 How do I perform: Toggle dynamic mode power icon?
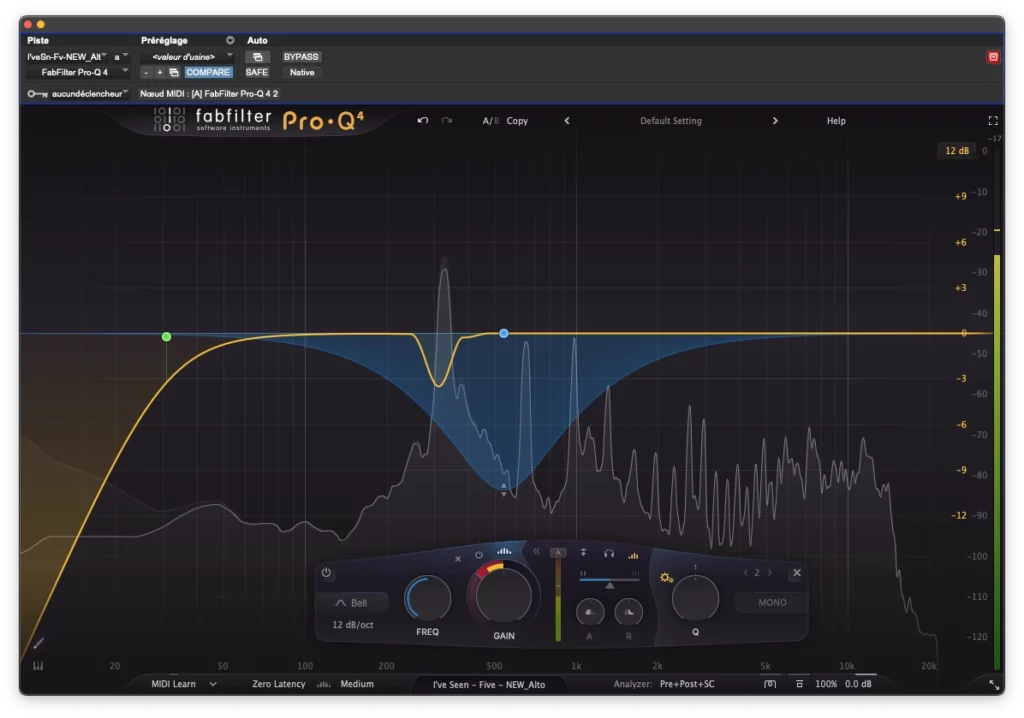[x=479, y=555]
